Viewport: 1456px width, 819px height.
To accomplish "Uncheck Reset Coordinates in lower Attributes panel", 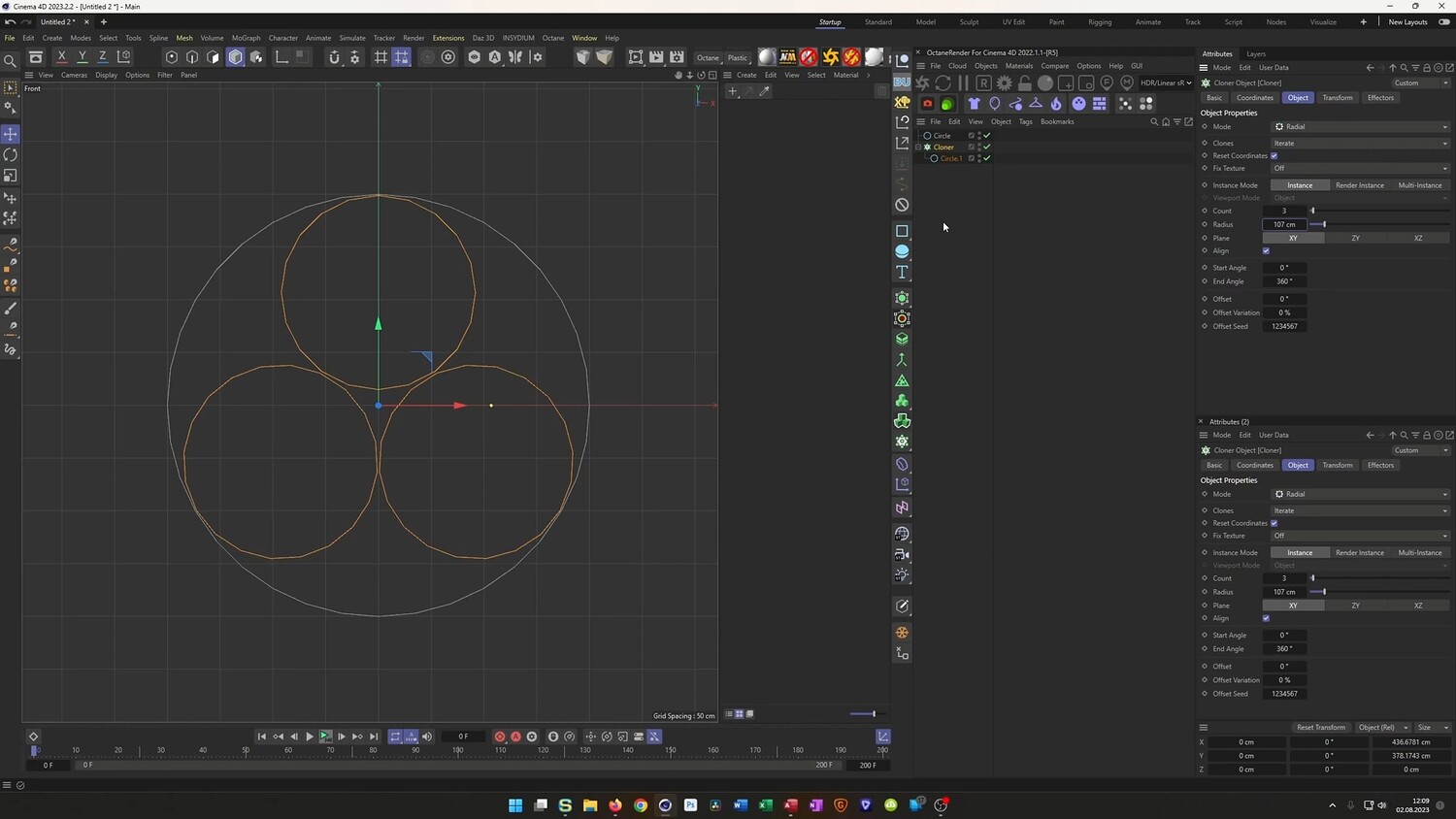I will tap(1274, 523).
